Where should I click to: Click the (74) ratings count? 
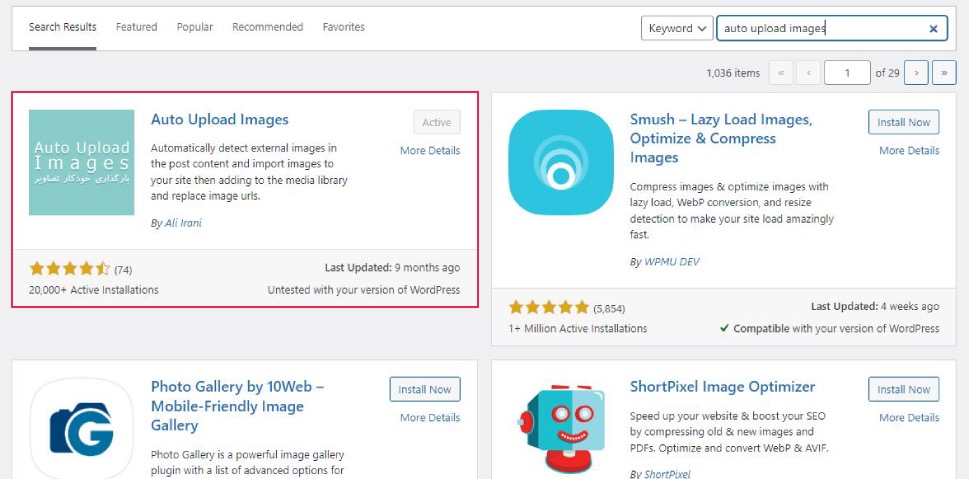(x=123, y=269)
